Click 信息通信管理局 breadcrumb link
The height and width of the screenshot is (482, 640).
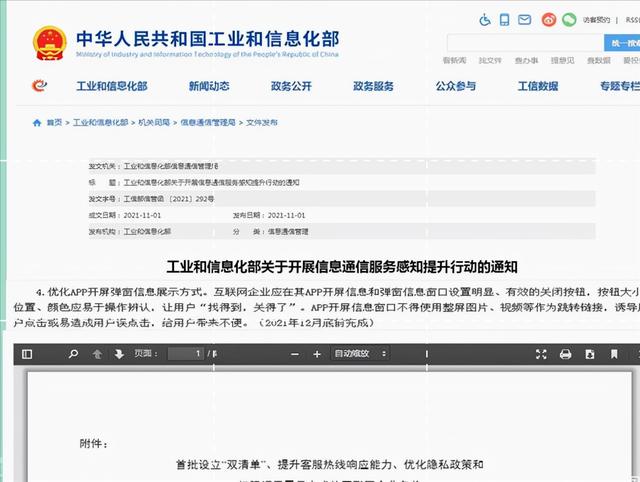[208, 122]
